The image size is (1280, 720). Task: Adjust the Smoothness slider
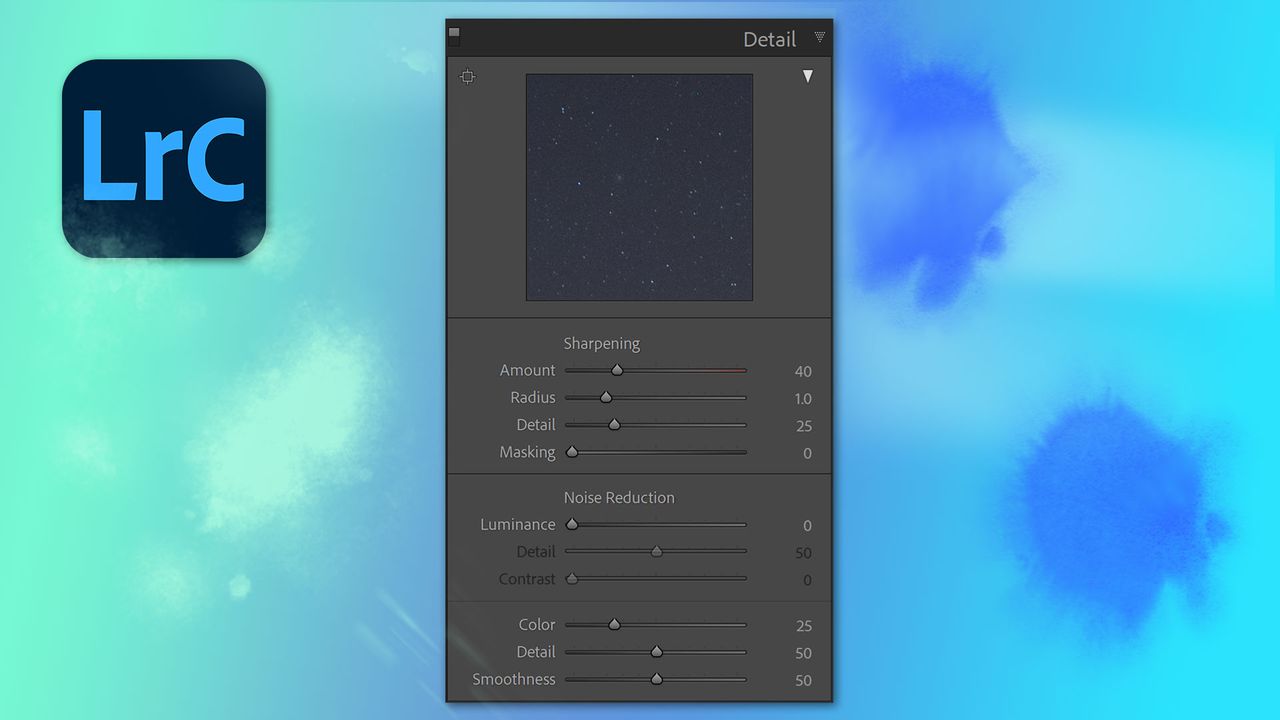click(x=656, y=679)
